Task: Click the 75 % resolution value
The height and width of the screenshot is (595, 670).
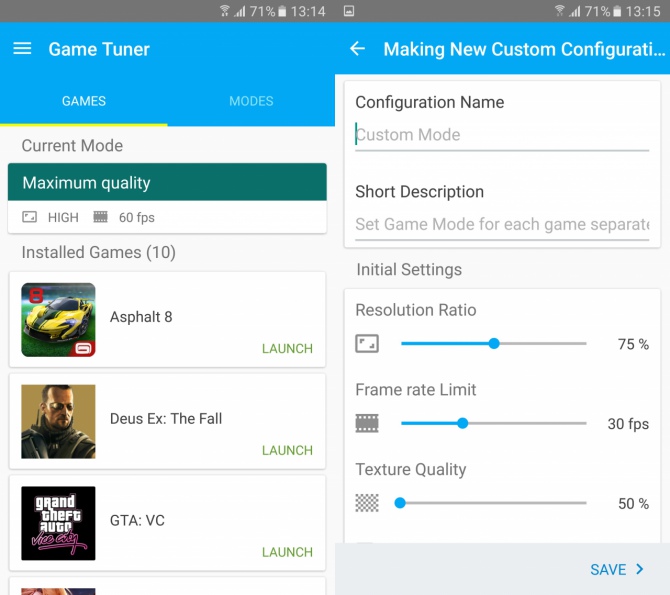Action: [633, 344]
